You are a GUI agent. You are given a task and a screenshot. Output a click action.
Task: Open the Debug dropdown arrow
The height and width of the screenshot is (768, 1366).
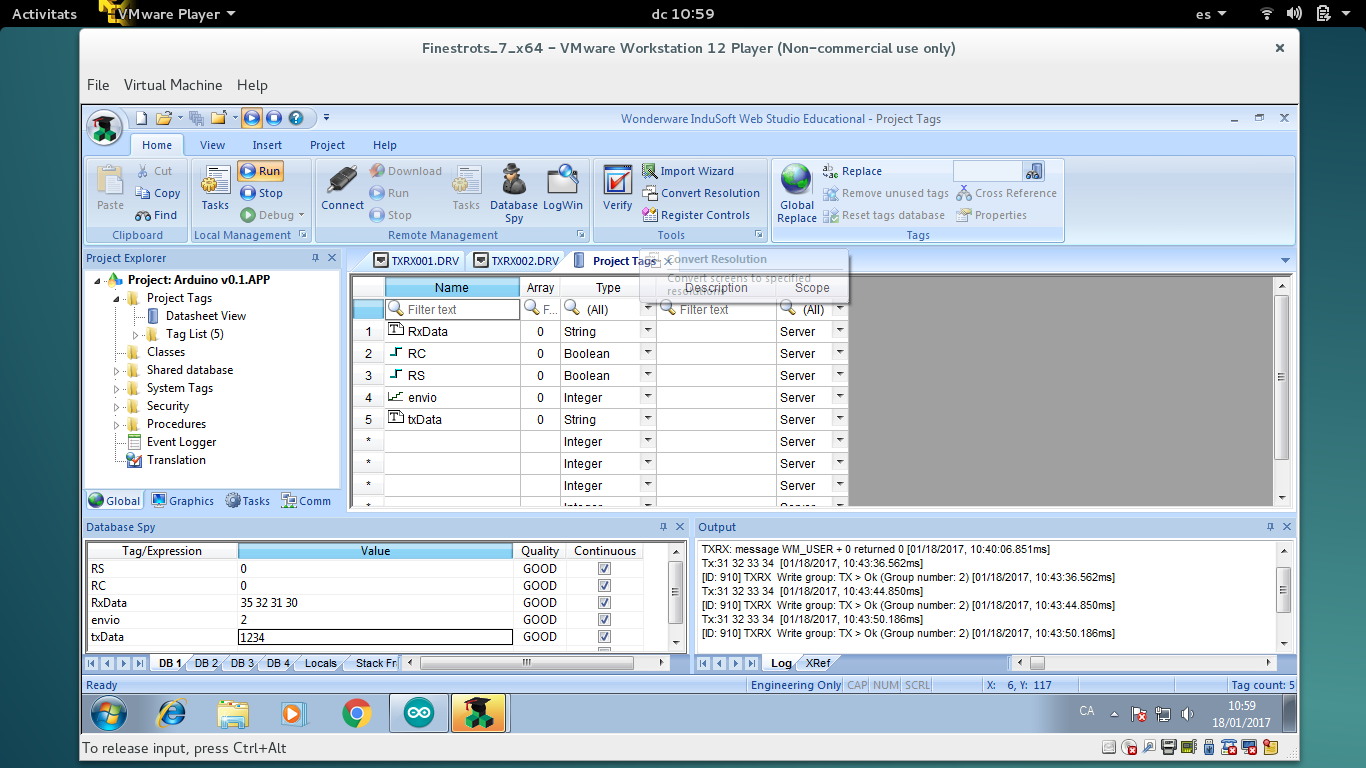(x=301, y=215)
